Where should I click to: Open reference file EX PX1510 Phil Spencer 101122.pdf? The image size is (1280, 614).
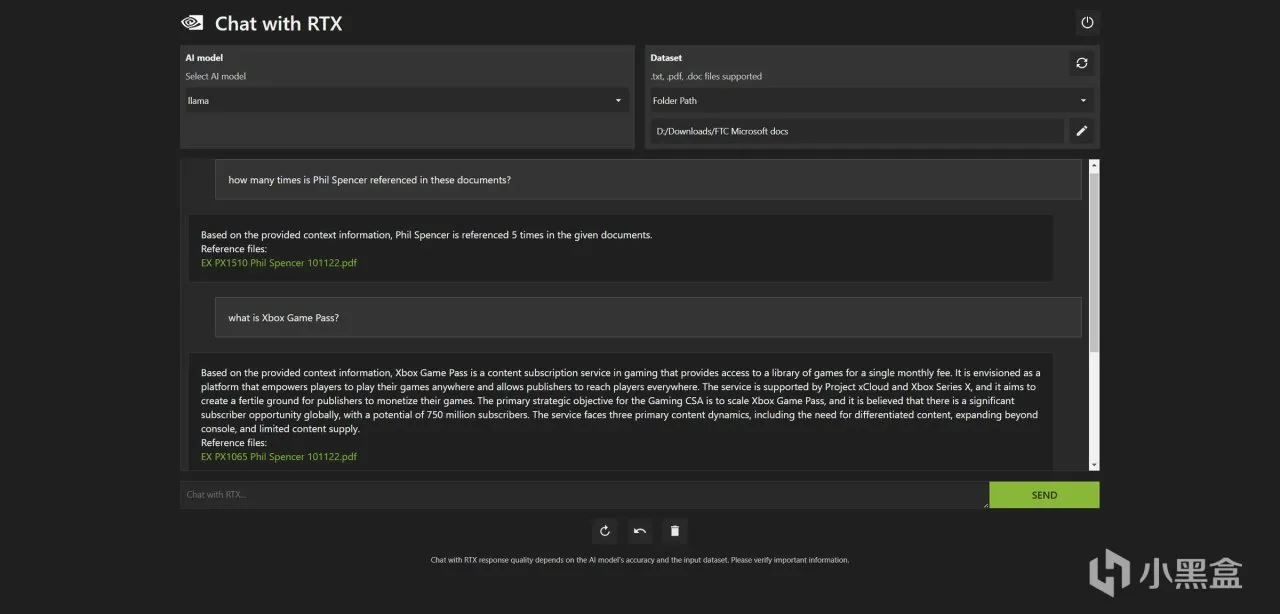point(279,263)
